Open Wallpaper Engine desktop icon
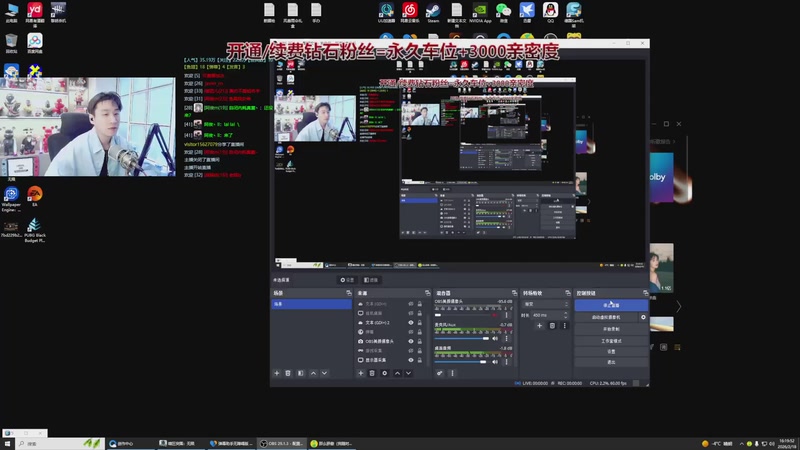The image size is (800, 450). [x=11, y=199]
